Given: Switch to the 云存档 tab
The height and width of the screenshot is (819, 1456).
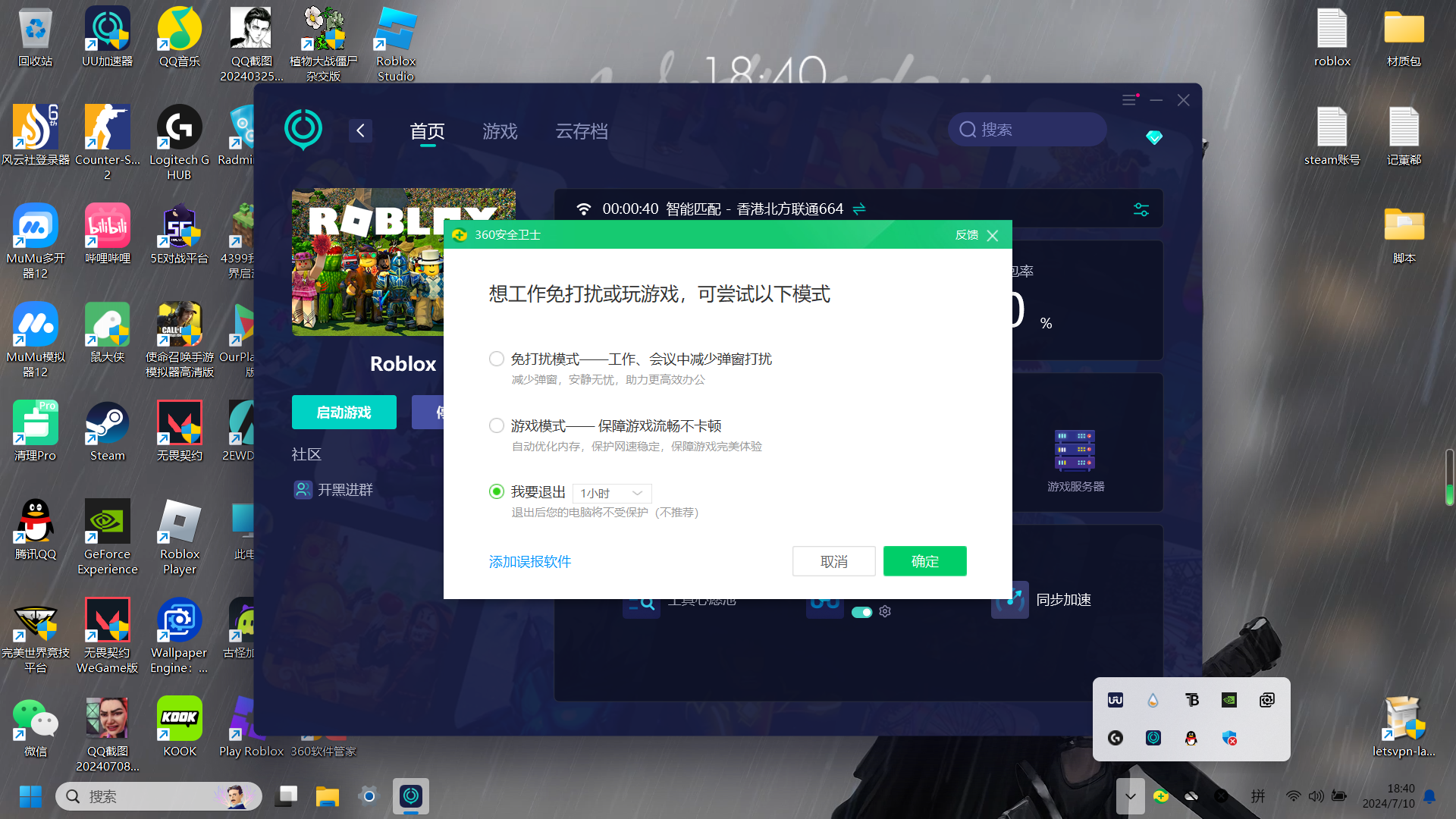Looking at the screenshot, I should coord(581,131).
